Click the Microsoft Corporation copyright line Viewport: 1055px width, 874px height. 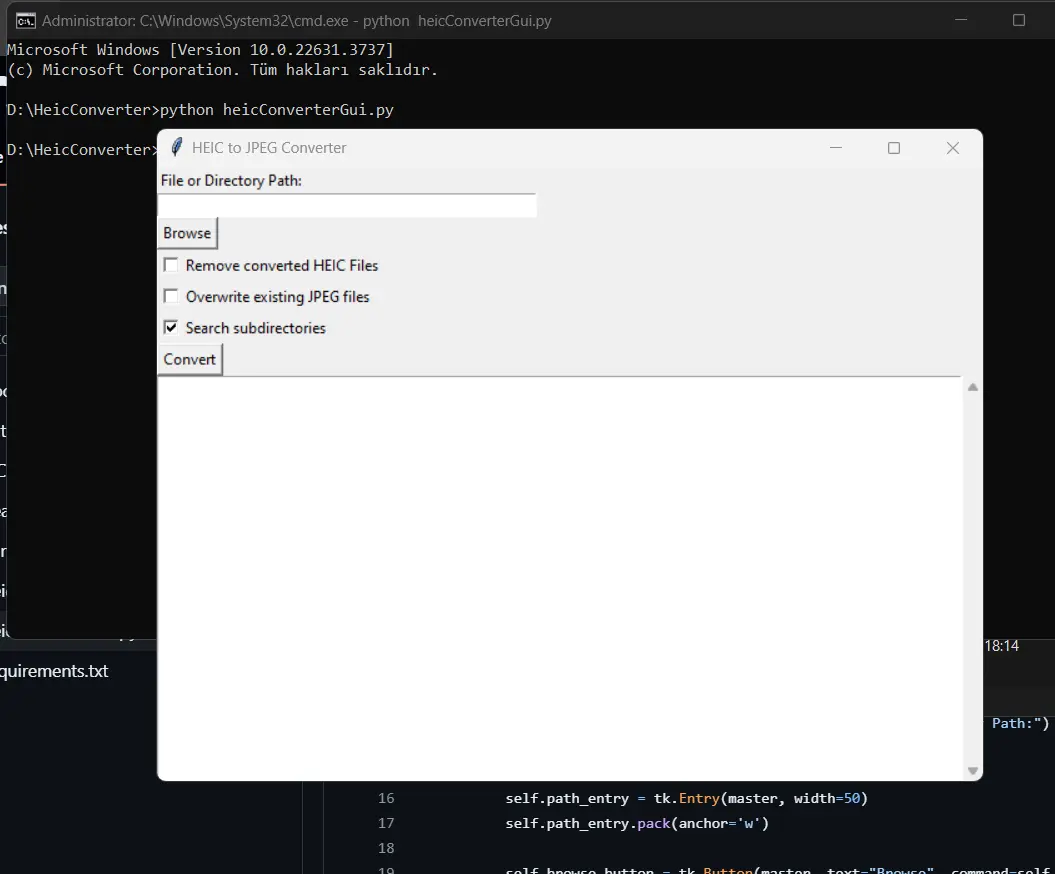(222, 70)
